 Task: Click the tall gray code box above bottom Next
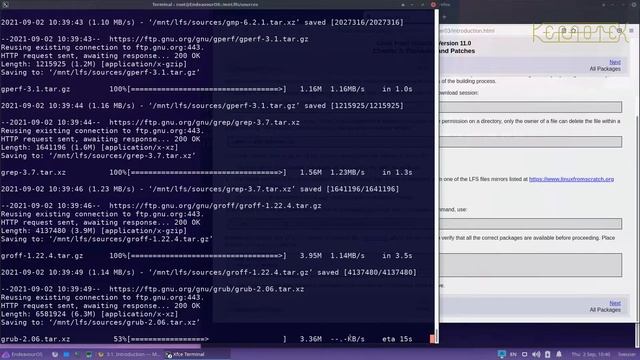(530, 265)
